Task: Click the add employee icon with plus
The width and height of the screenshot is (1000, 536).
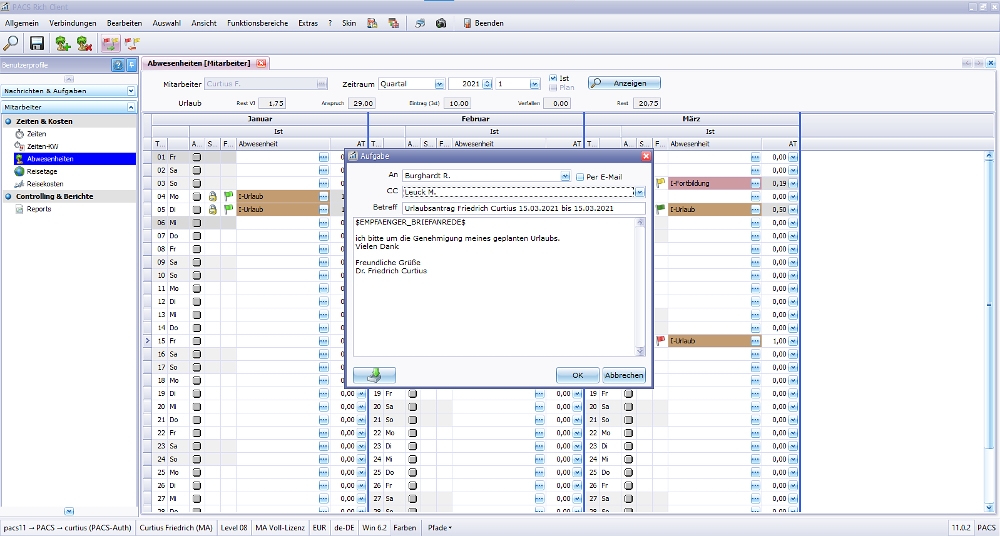Action: (x=63, y=43)
